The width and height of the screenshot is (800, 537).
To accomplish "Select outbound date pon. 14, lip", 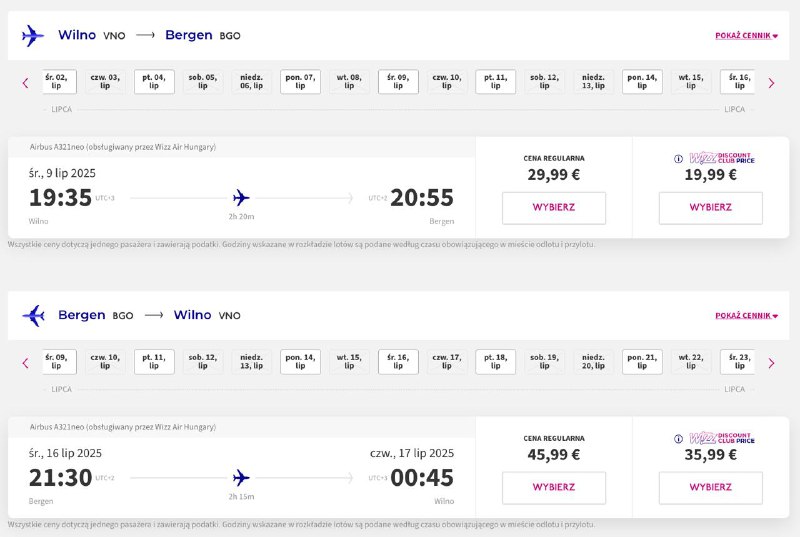I will pos(642,82).
